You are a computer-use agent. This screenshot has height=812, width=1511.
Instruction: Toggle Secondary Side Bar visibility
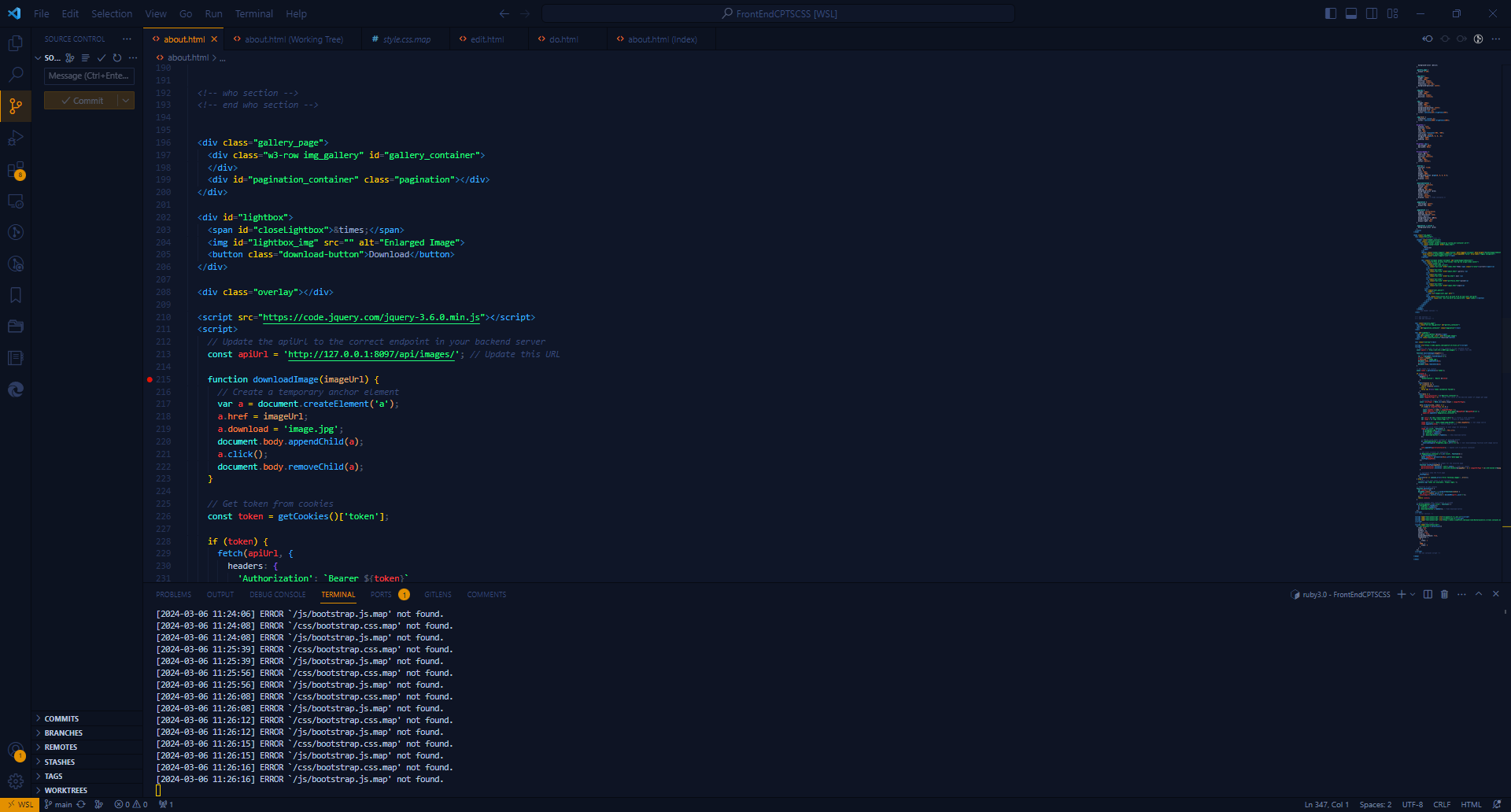pos(1372,13)
